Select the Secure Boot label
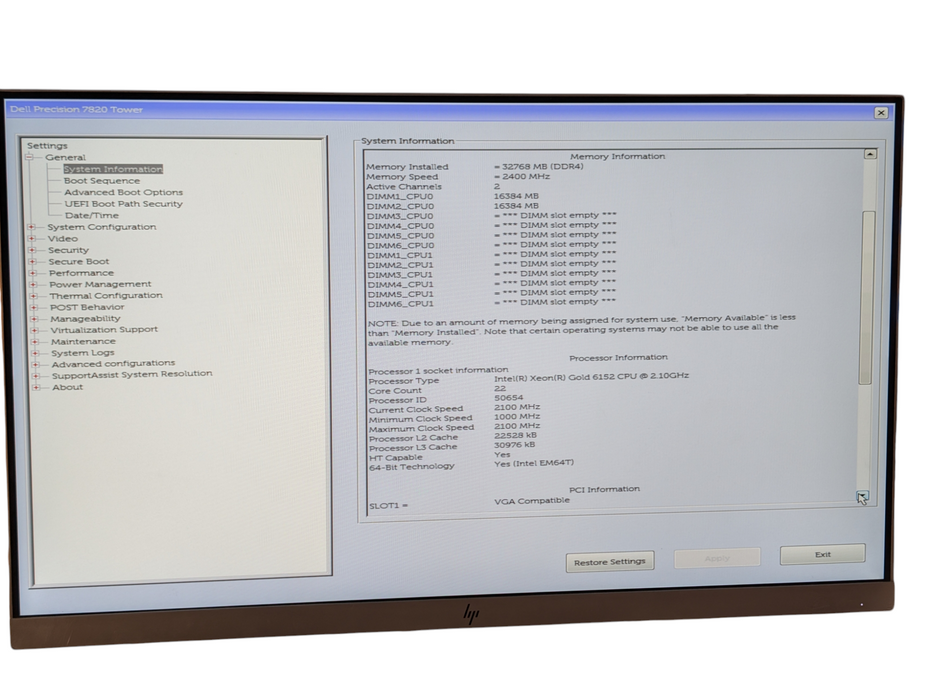The image size is (930, 700). 79,262
